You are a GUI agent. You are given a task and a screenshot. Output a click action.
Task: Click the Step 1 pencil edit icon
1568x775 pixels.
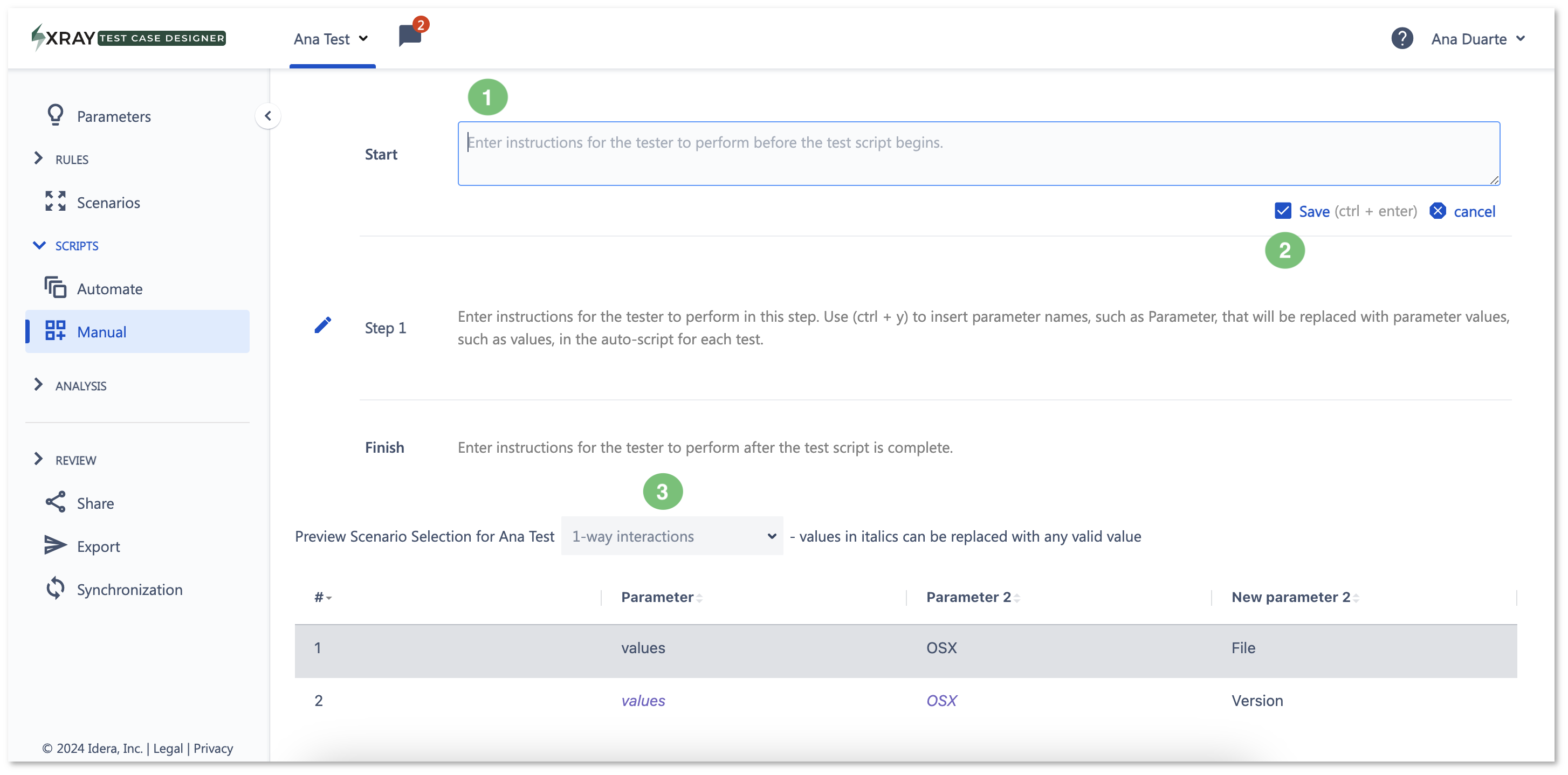pyautogui.click(x=322, y=326)
